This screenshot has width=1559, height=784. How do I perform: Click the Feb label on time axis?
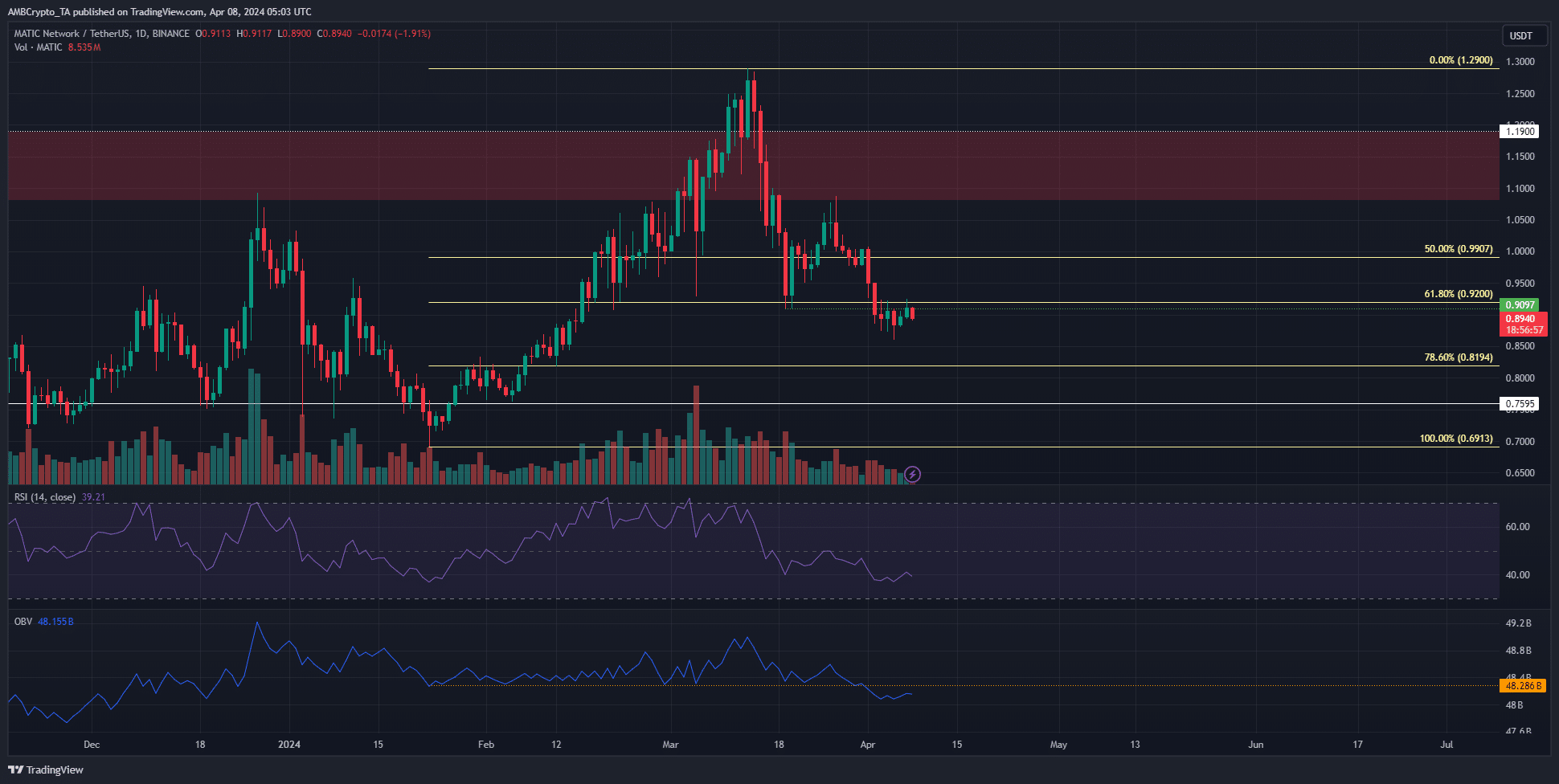(x=486, y=745)
